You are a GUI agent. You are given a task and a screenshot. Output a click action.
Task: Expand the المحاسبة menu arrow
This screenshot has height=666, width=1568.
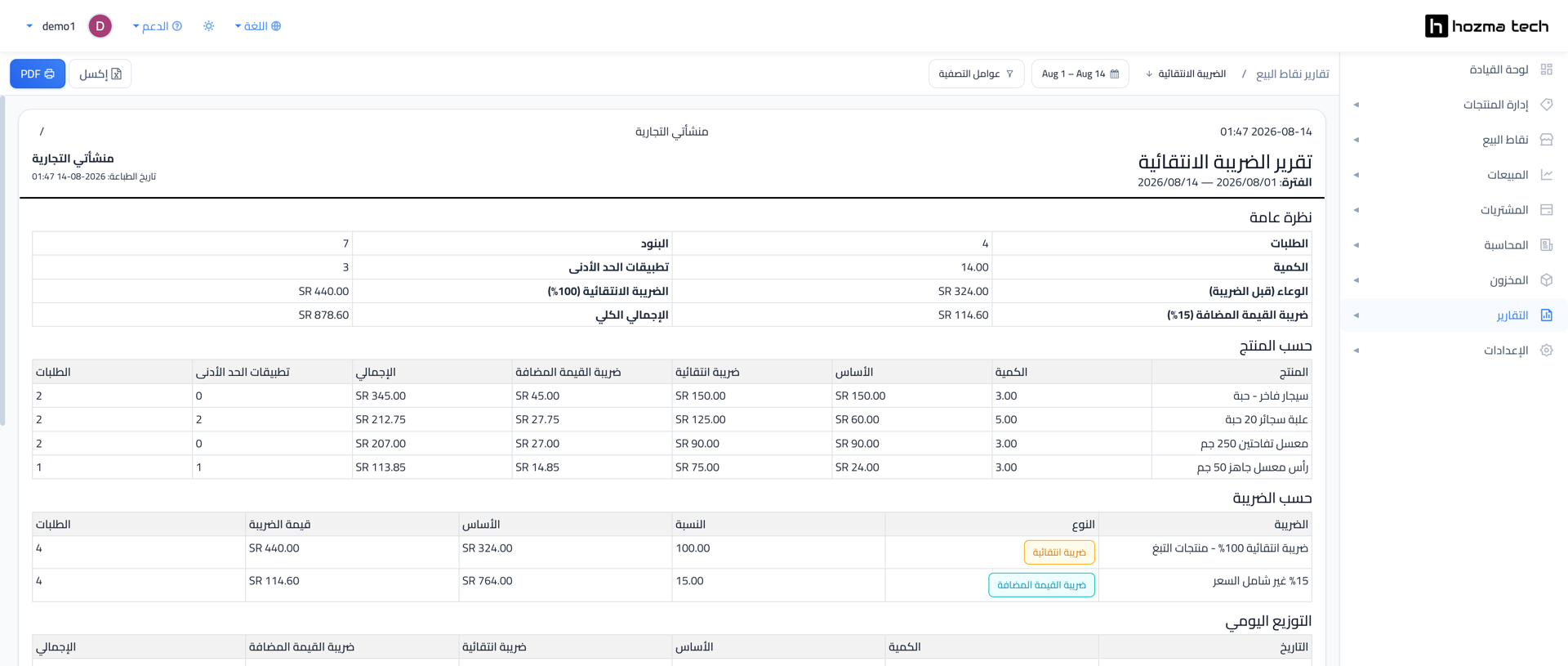coord(1356,245)
